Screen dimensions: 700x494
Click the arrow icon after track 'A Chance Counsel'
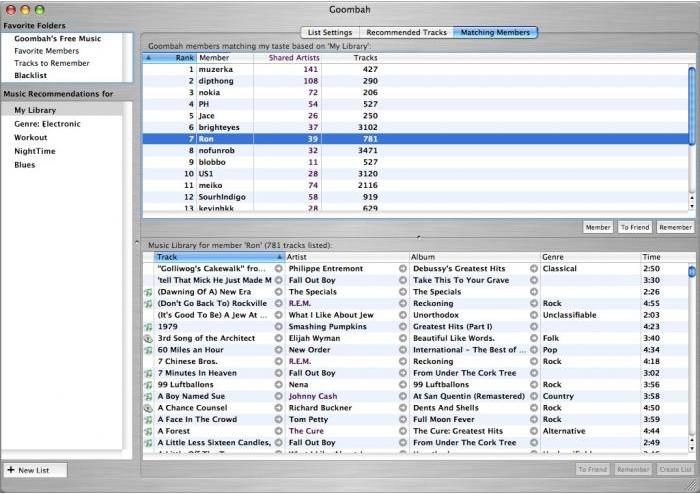point(279,408)
